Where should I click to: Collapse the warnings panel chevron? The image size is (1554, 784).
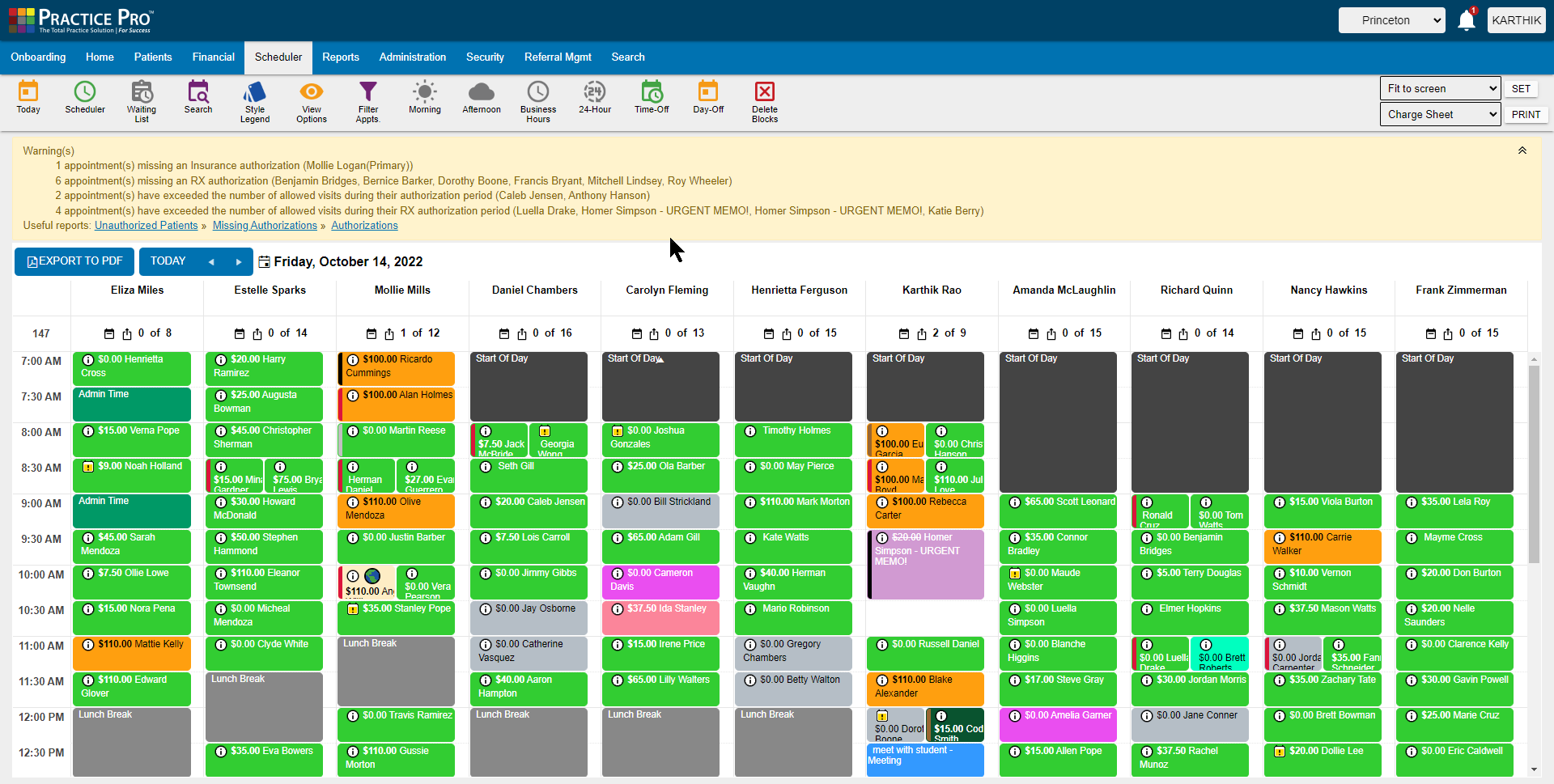(1522, 150)
